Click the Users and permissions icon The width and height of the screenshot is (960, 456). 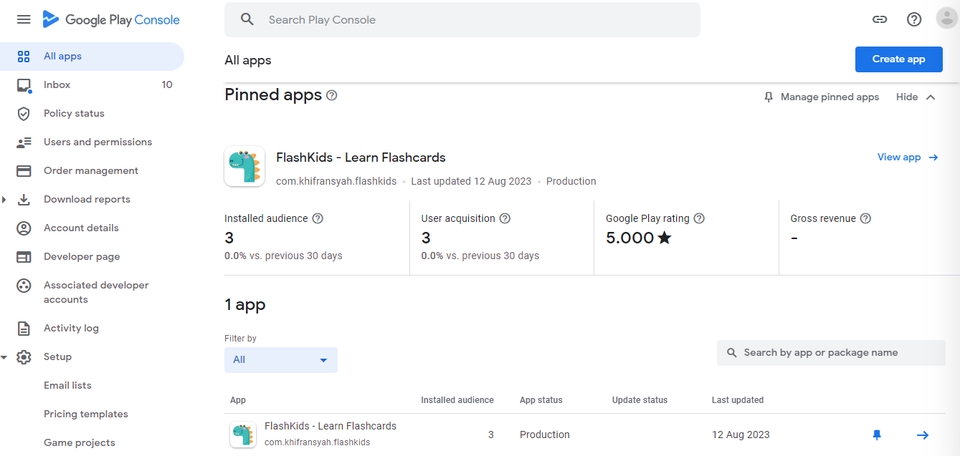coord(24,142)
